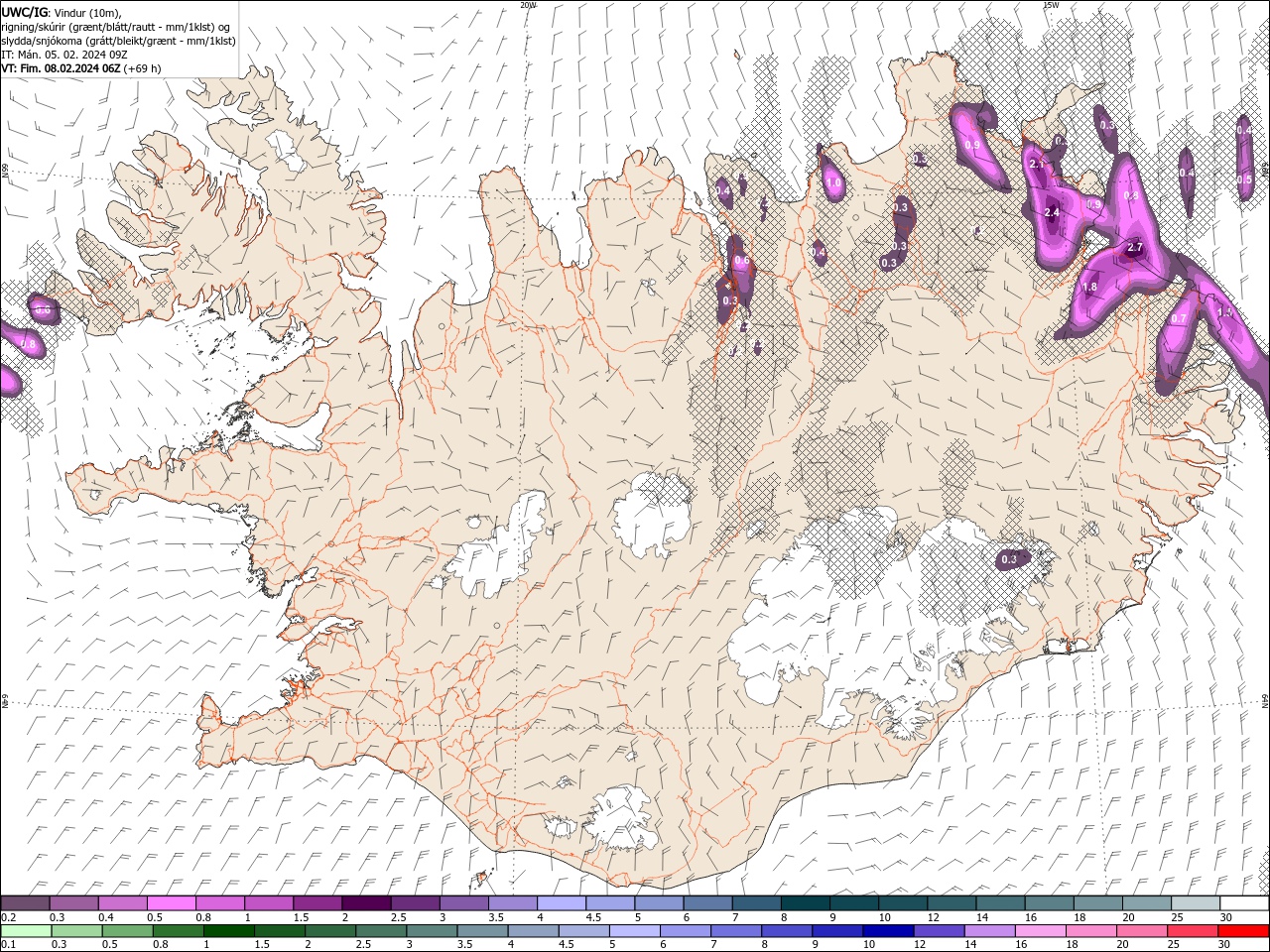Select the 0.7 value label on the map
The image size is (1270, 952).
(1179, 318)
